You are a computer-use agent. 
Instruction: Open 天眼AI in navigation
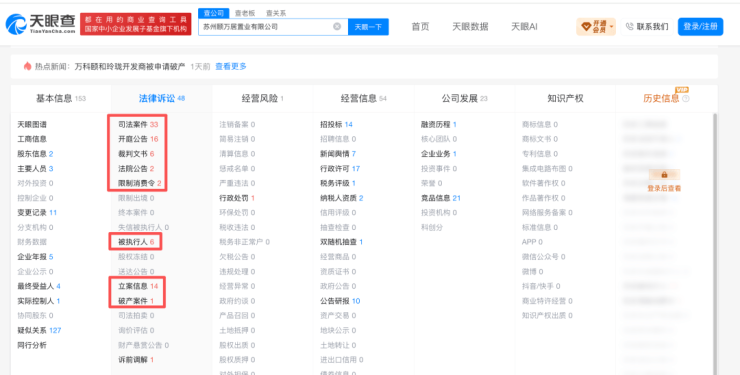click(x=524, y=27)
